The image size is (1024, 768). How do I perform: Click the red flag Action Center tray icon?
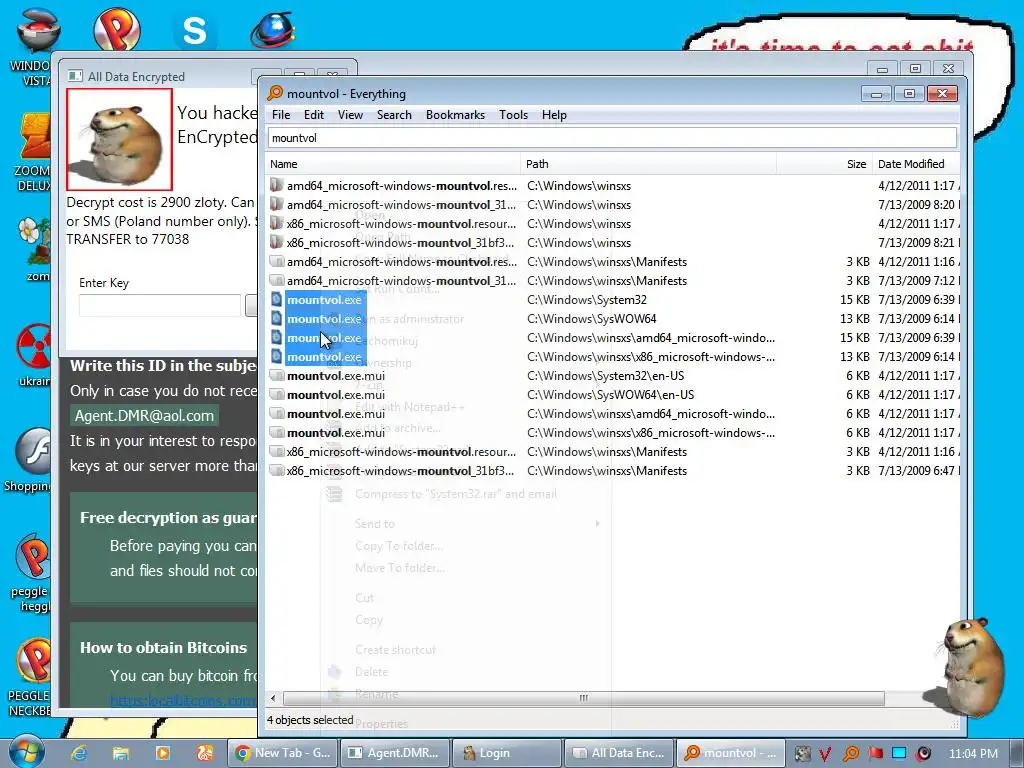click(x=875, y=754)
